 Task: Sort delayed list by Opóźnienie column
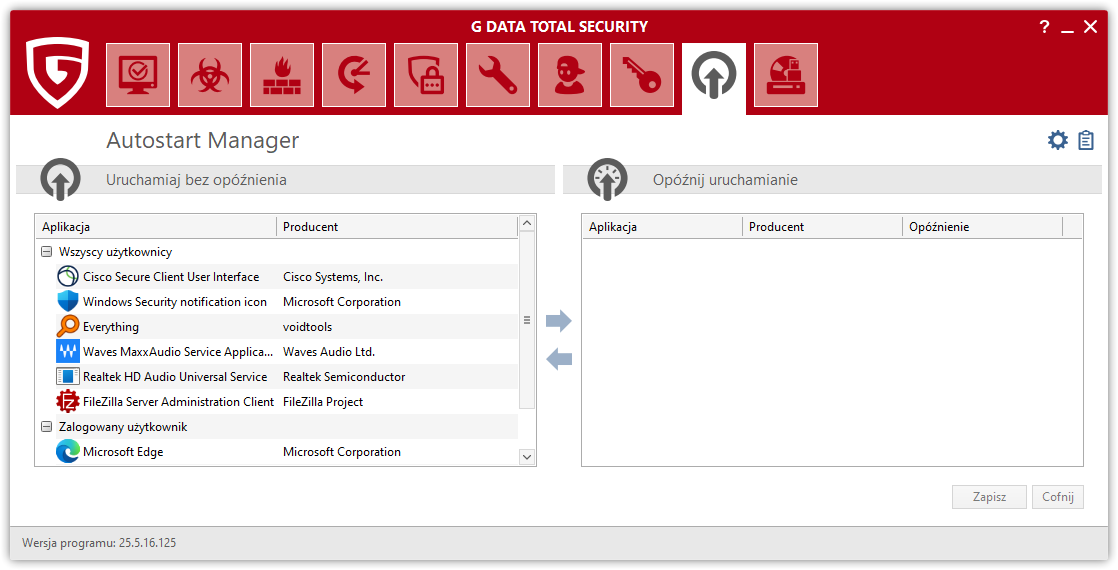(x=983, y=227)
